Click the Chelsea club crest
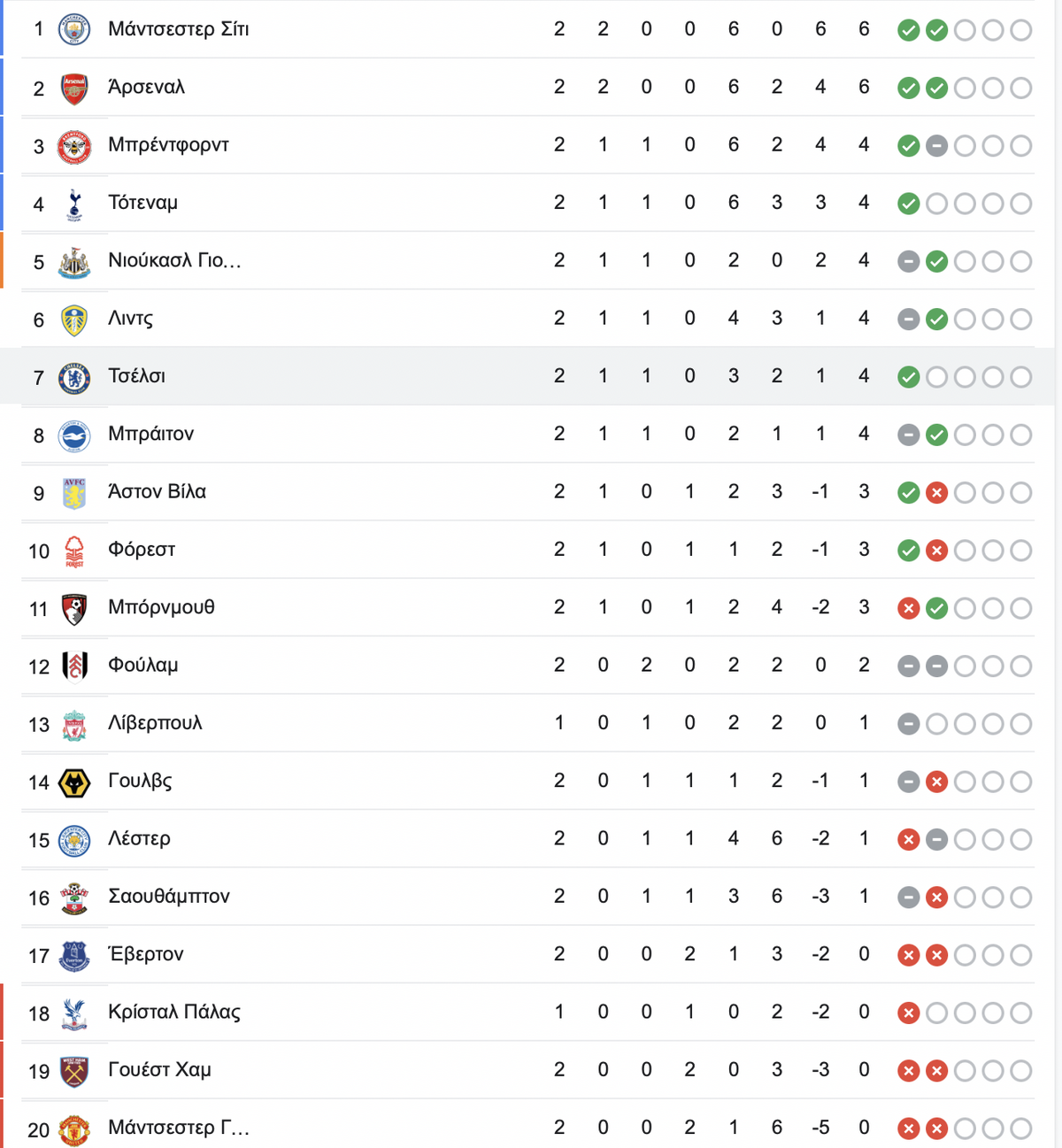The height and width of the screenshot is (1148, 1062). tap(74, 378)
